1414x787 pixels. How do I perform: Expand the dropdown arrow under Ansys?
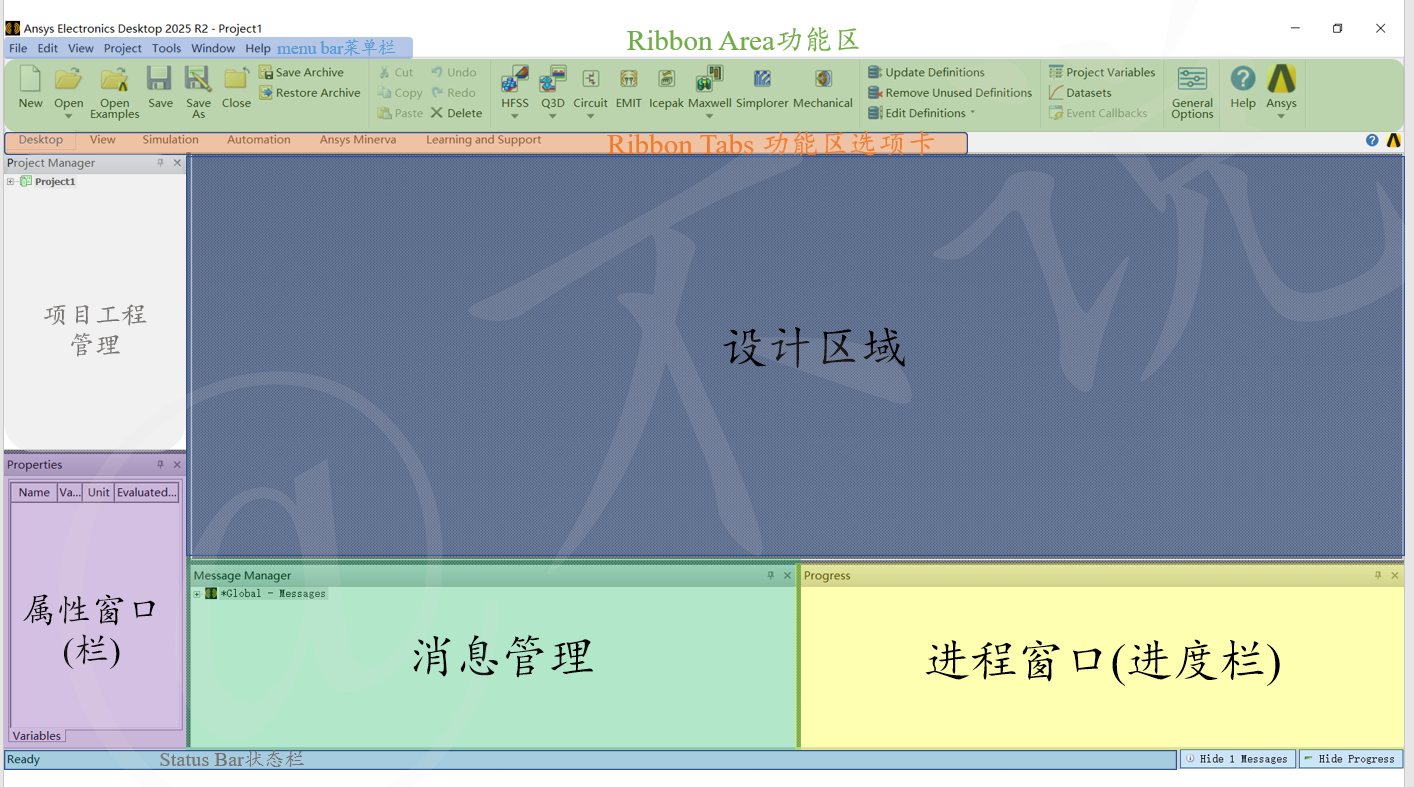(x=1281, y=116)
